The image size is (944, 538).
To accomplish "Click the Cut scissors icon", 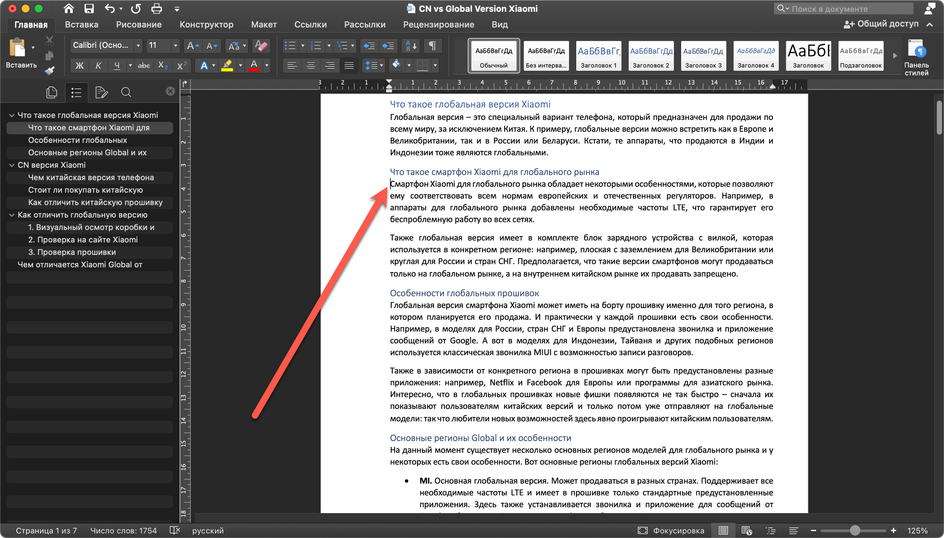I will coord(49,41).
